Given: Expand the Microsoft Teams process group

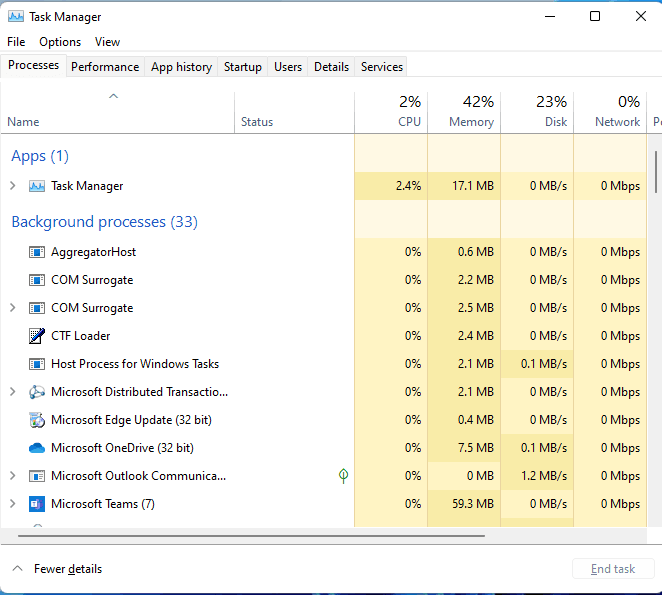Looking at the screenshot, I should (x=12, y=504).
